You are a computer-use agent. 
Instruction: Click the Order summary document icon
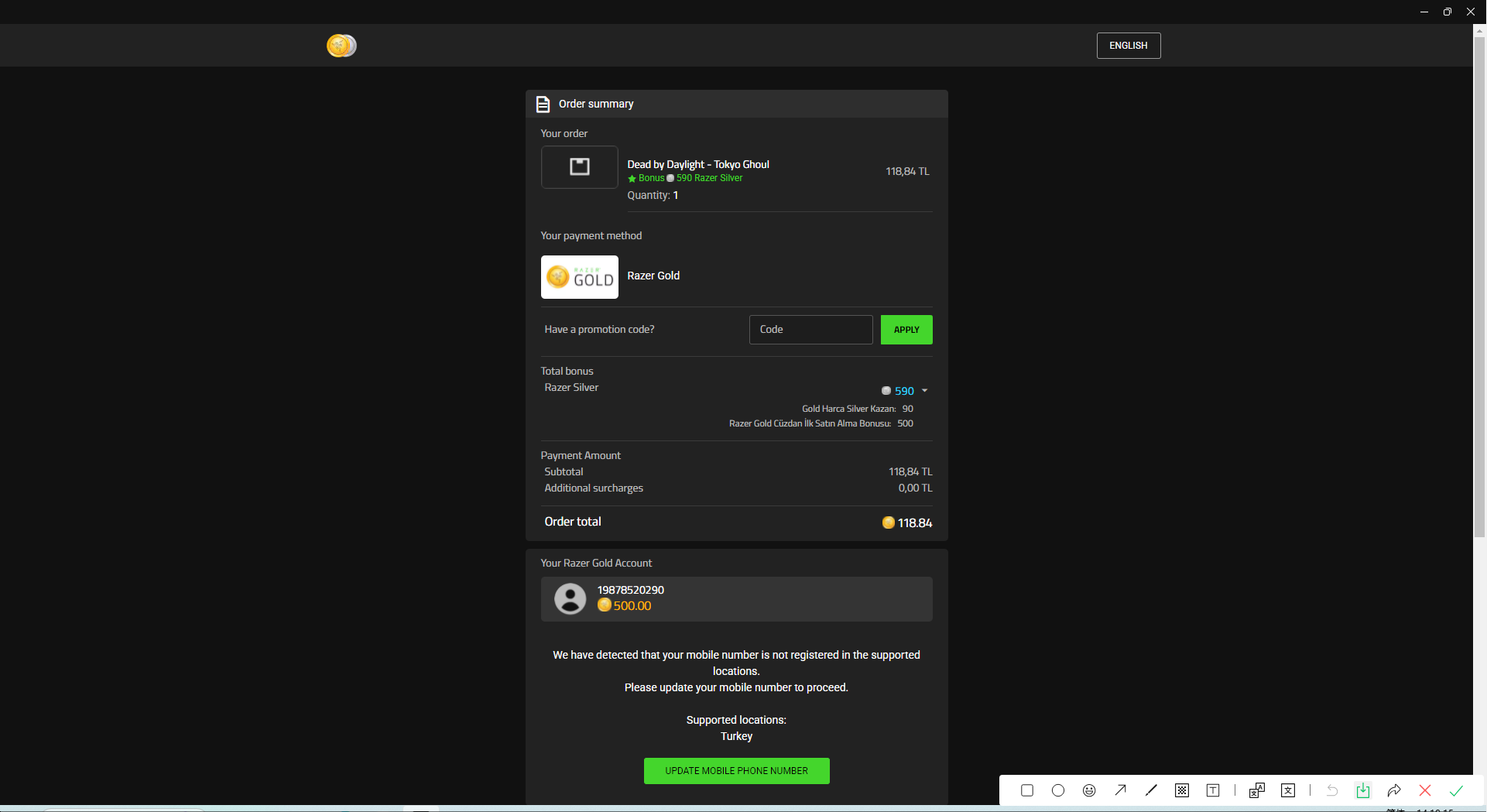pyautogui.click(x=543, y=104)
